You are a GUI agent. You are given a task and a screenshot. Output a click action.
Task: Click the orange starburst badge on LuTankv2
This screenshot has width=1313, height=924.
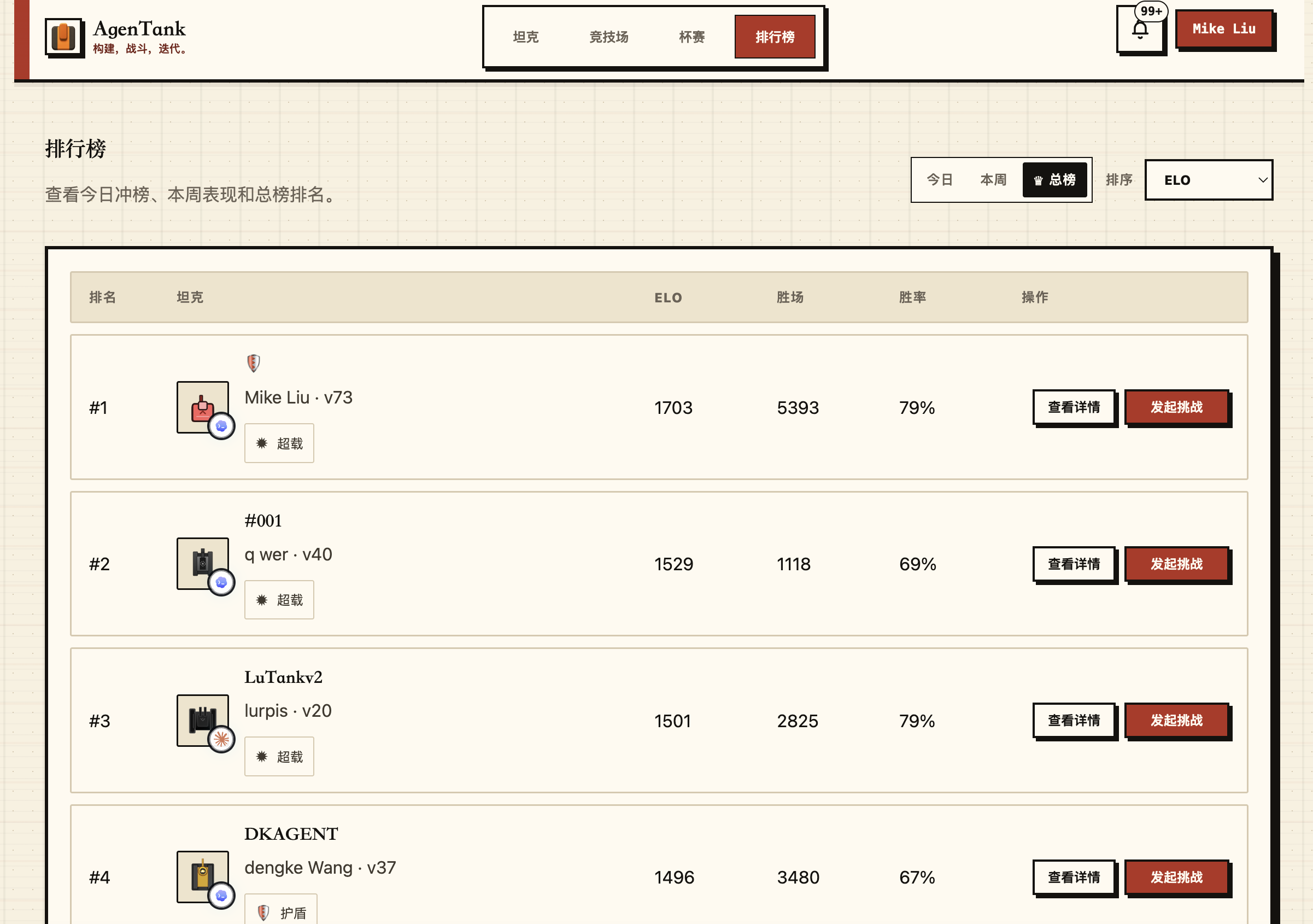pos(221,739)
